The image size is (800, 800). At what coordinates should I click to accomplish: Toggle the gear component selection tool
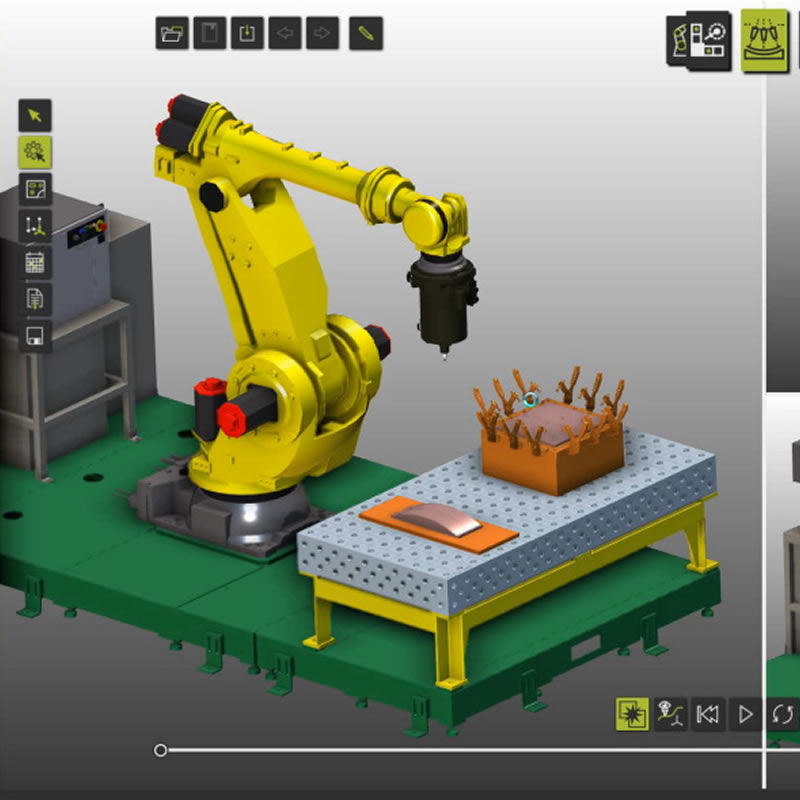pos(35,152)
